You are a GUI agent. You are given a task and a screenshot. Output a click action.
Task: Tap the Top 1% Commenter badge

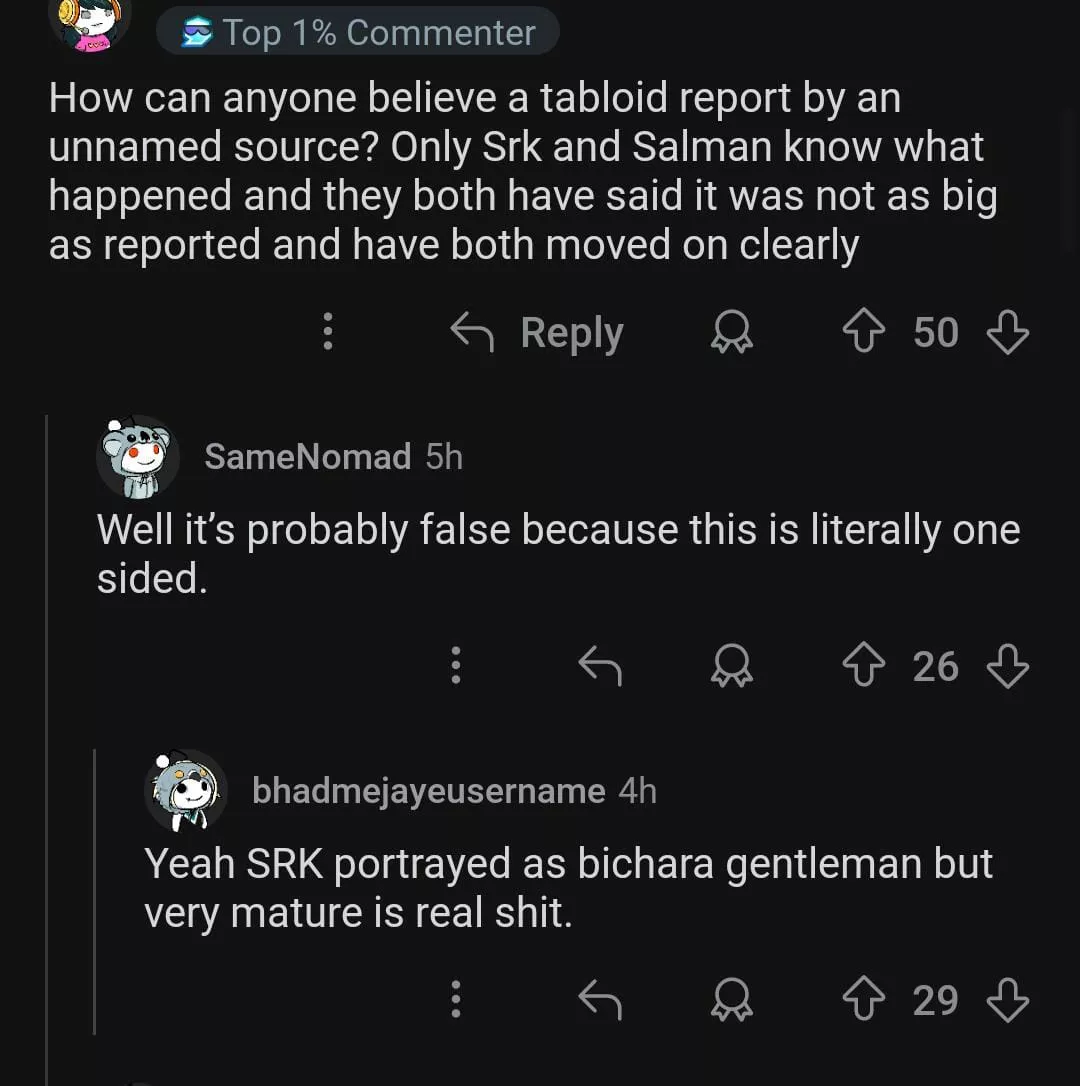pos(357,33)
